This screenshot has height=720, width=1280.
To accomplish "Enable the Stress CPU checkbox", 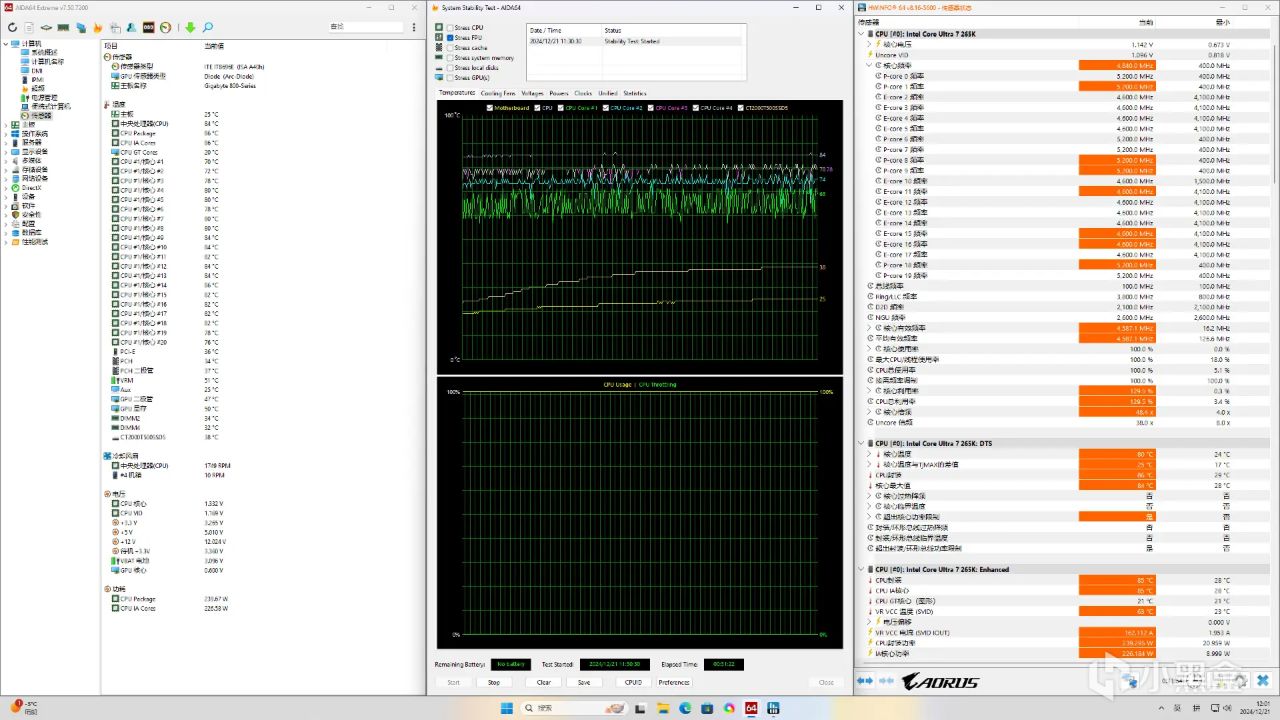I will [x=450, y=27].
